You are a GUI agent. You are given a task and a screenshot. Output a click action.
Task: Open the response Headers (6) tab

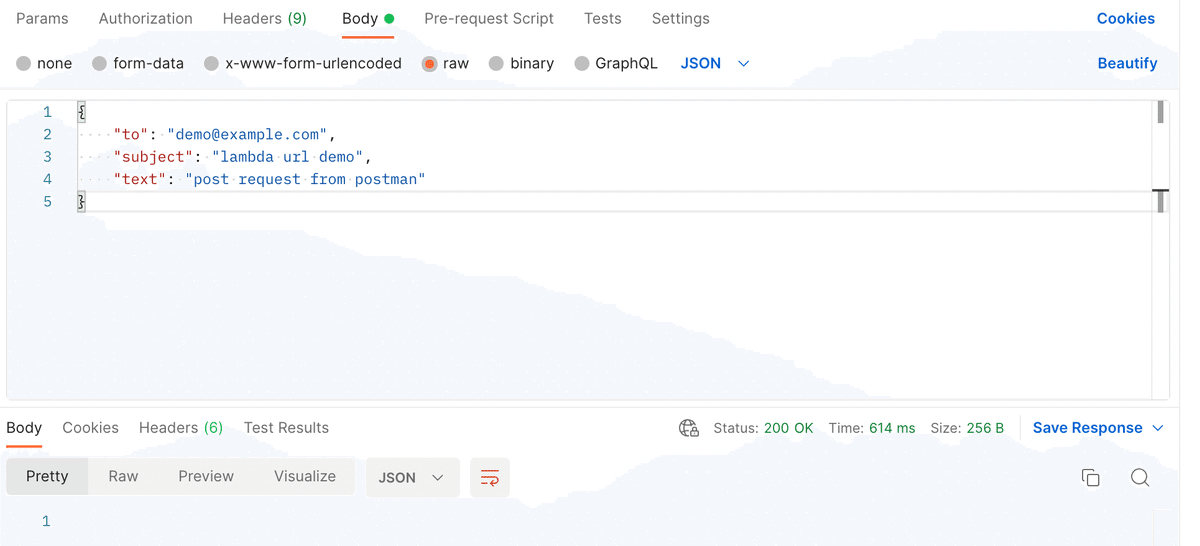click(x=181, y=428)
